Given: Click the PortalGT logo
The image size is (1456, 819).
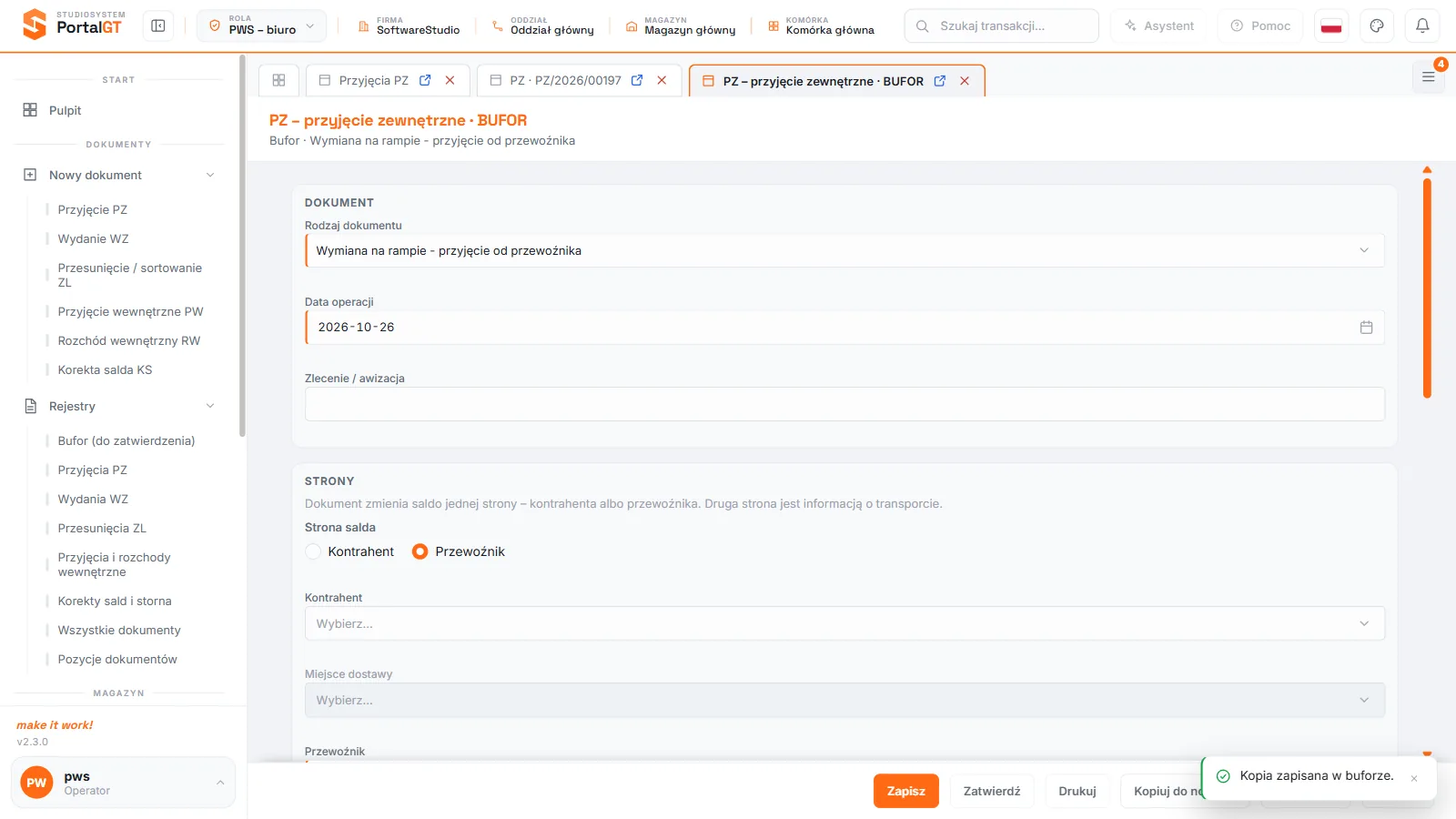Looking at the screenshot, I should 73,24.
